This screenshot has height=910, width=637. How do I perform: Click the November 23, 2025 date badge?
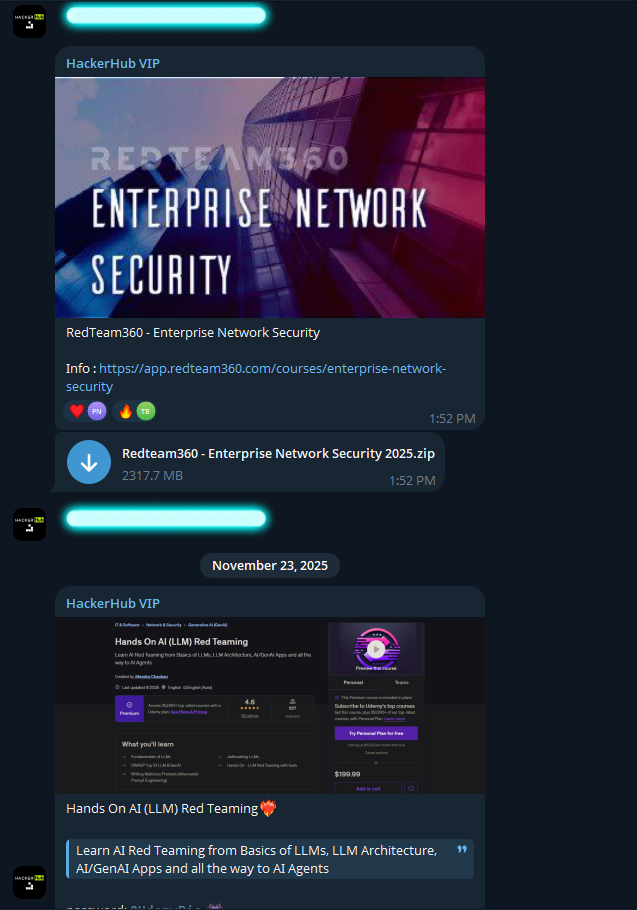[x=270, y=565]
